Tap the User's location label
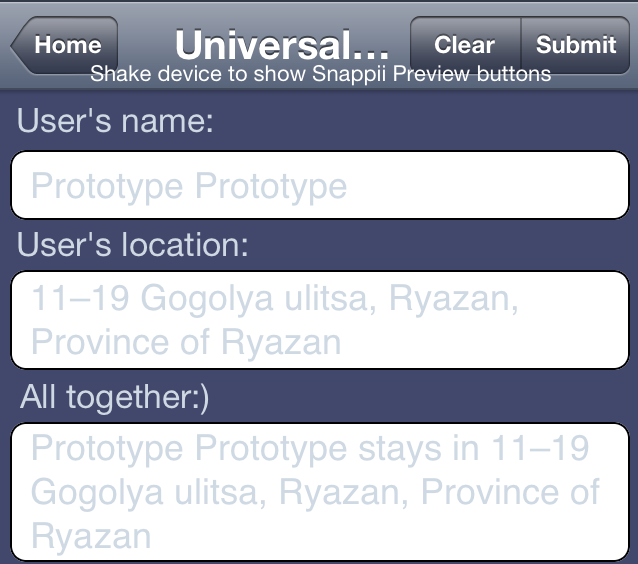This screenshot has height=564, width=638. pos(132,245)
